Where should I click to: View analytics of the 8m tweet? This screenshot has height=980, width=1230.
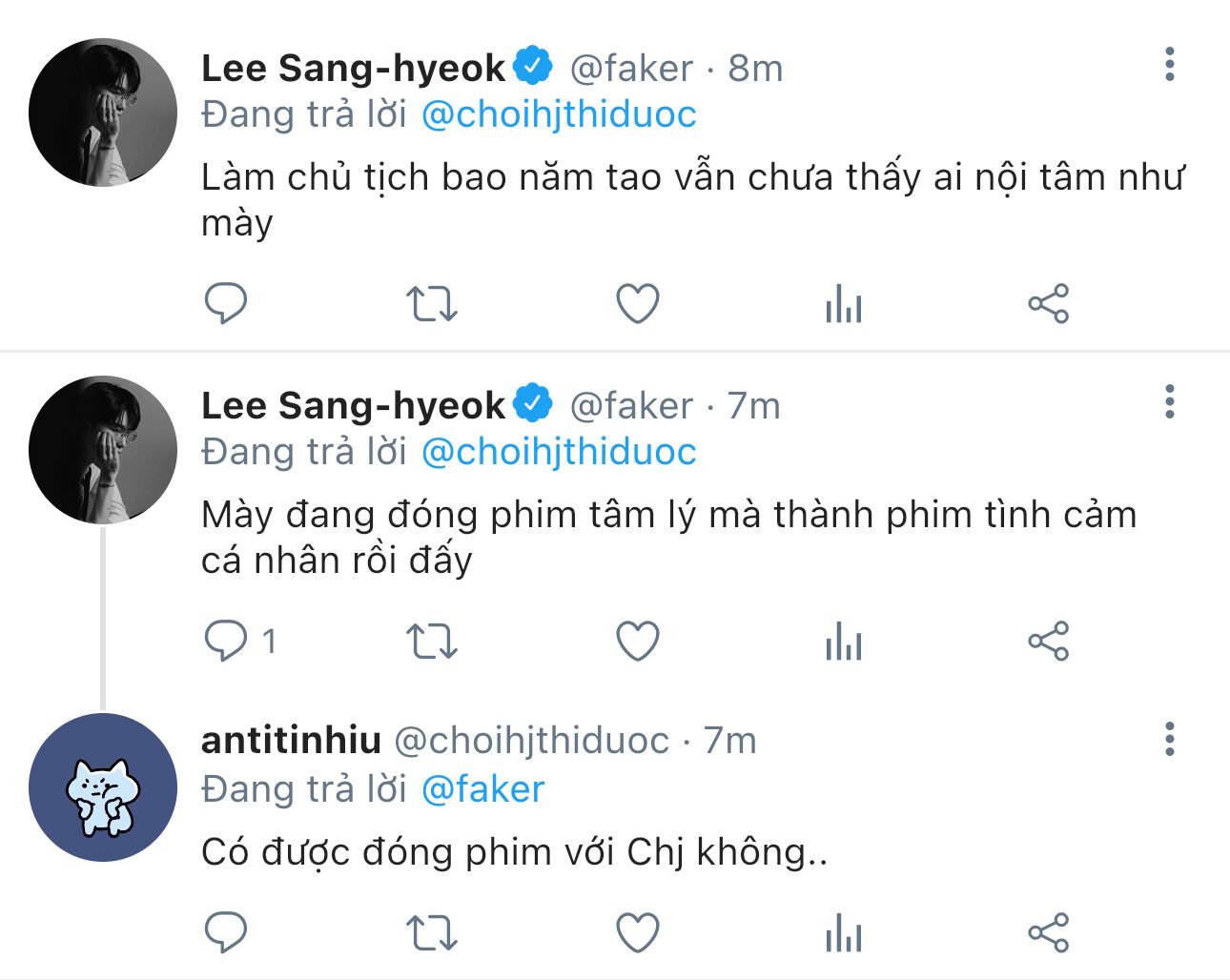843,305
